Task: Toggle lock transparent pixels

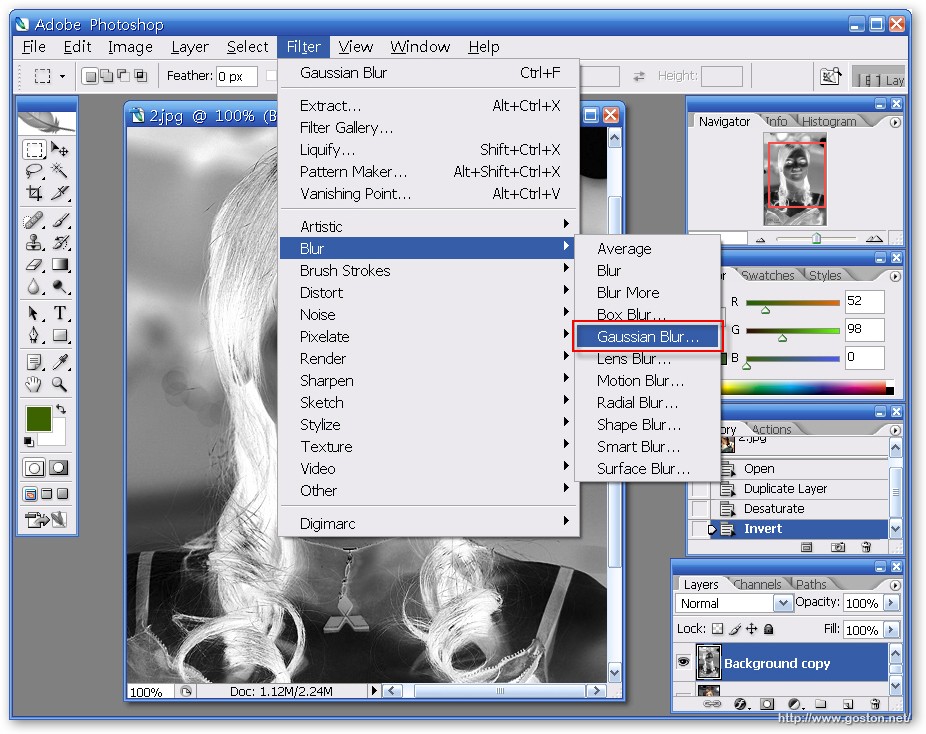Action: (717, 629)
